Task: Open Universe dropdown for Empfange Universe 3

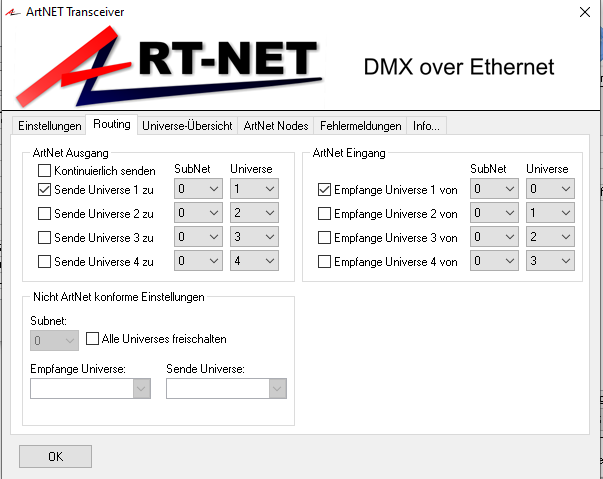Action: pos(550,237)
